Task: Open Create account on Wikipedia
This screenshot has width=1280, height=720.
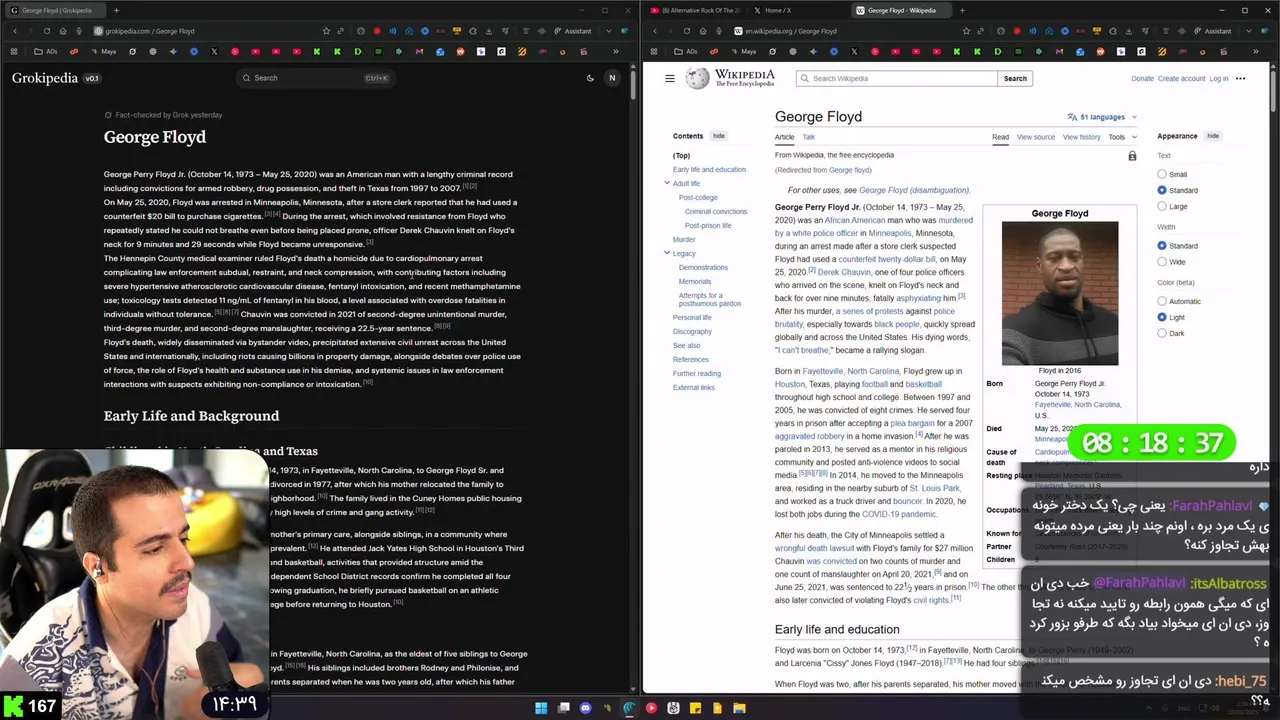Action: pyautogui.click(x=1181, y=78)
